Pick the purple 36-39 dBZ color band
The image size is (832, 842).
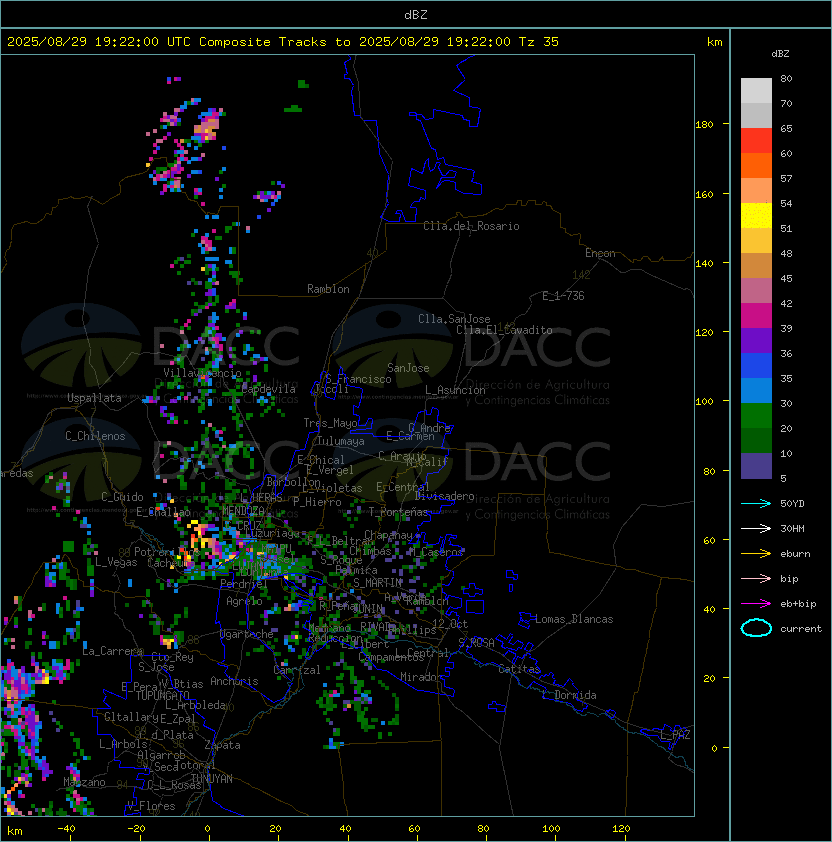coord(756,340)
